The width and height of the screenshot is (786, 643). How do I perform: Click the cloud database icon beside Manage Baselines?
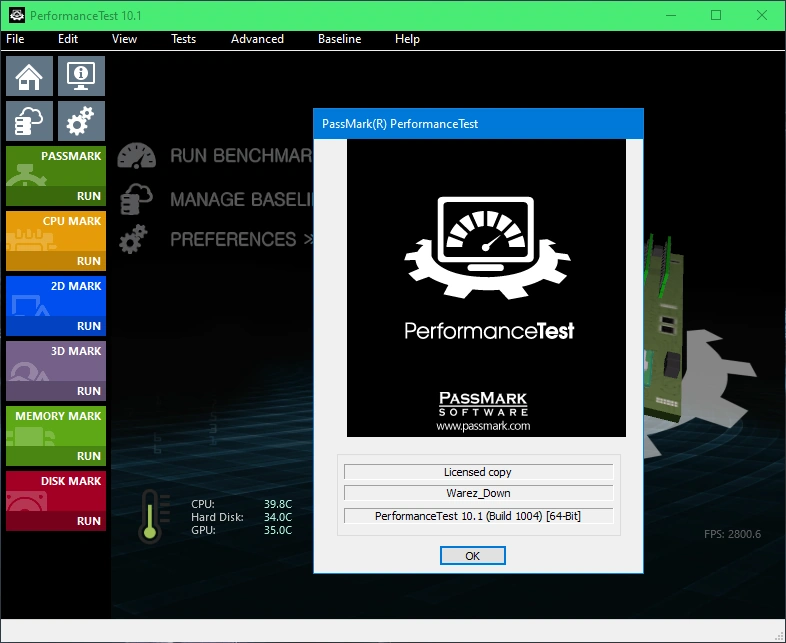pos(136,199)
